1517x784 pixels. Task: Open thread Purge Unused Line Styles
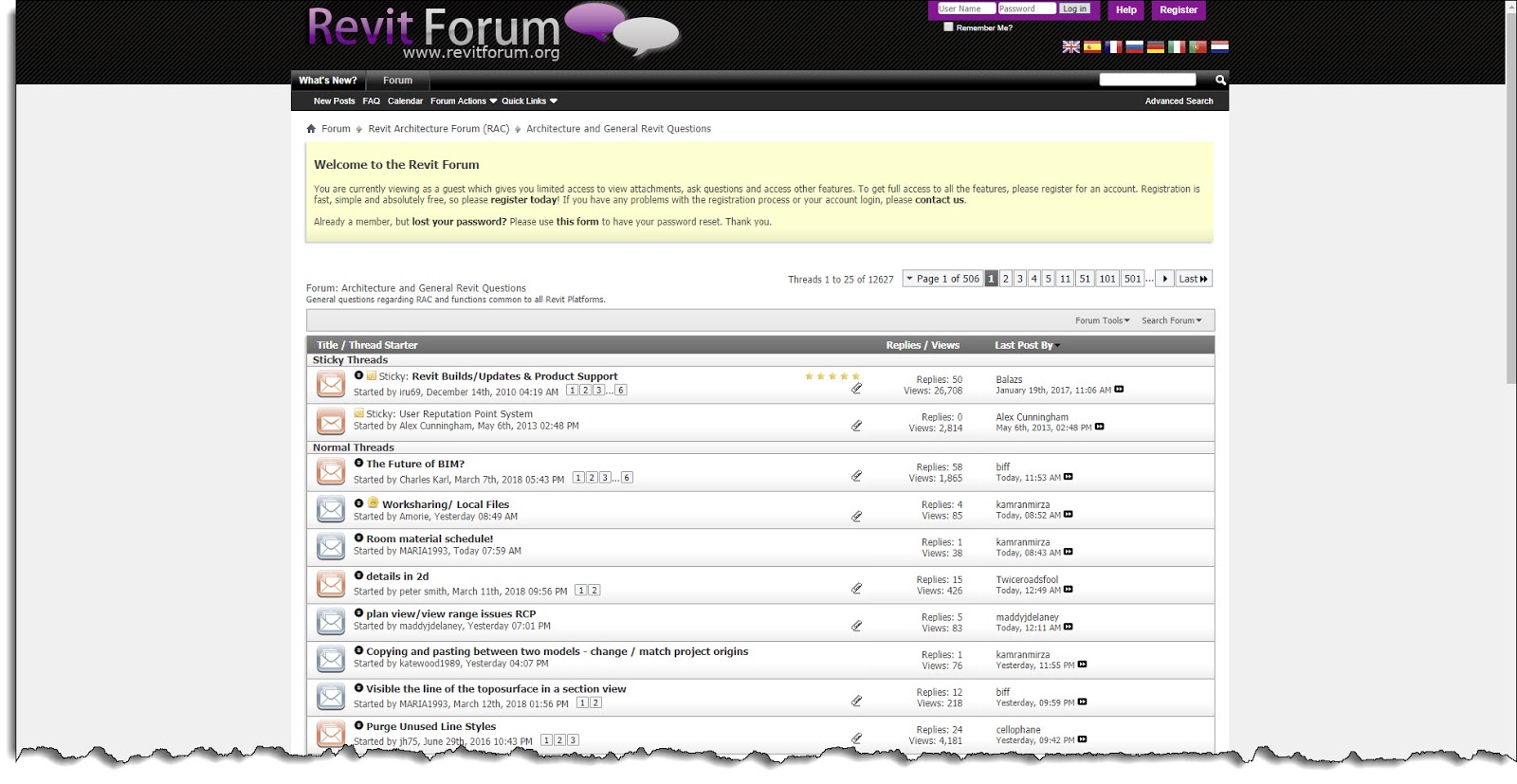(x=431, y=727)
